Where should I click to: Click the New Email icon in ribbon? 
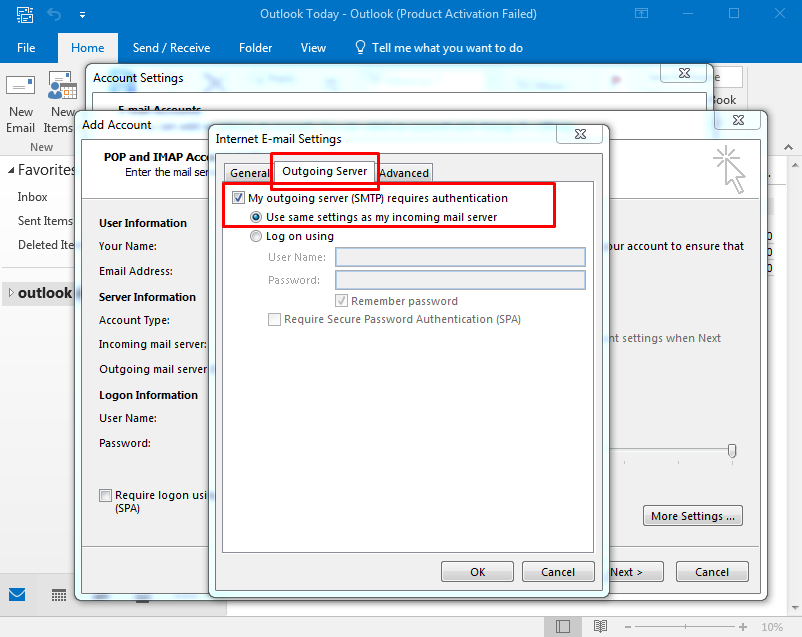point(20,86)
